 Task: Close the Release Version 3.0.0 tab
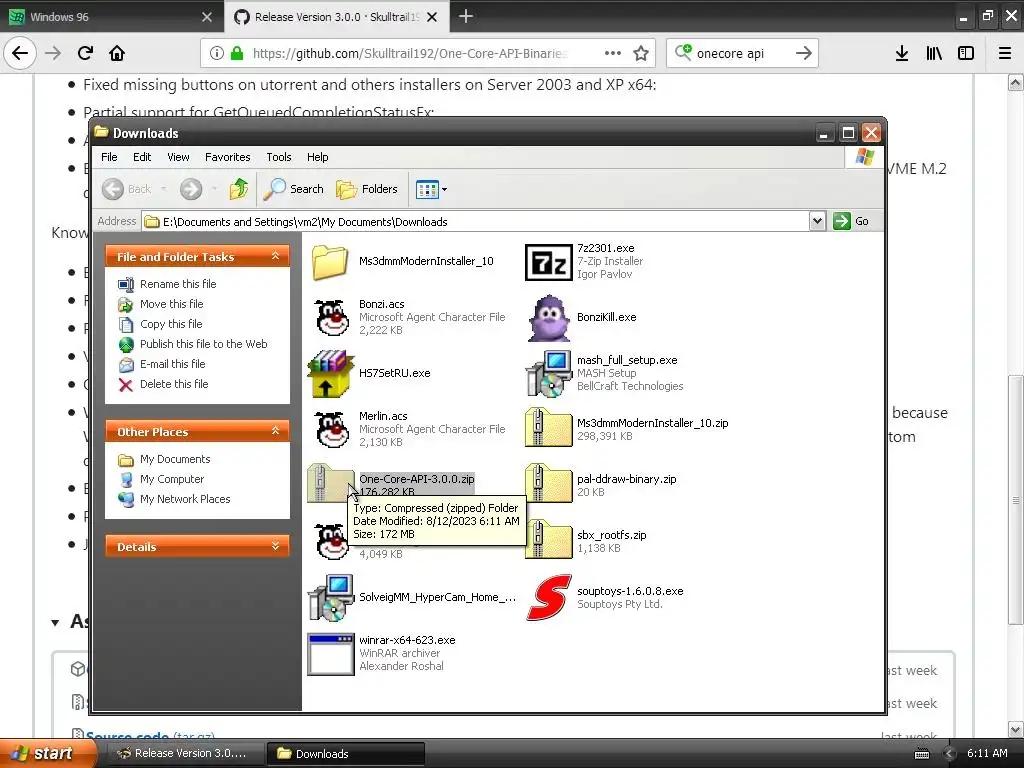(x=432, y=17)
